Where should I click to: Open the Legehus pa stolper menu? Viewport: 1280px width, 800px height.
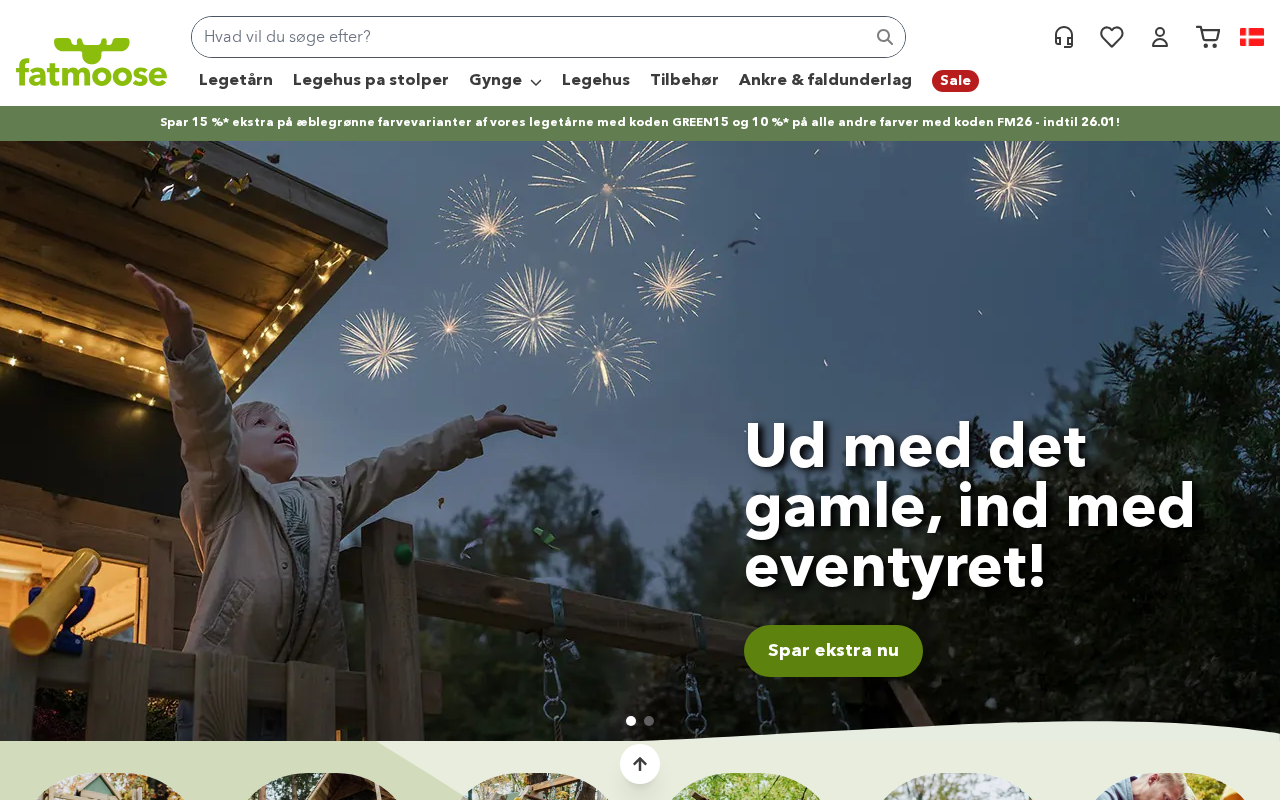click(371, 80)
